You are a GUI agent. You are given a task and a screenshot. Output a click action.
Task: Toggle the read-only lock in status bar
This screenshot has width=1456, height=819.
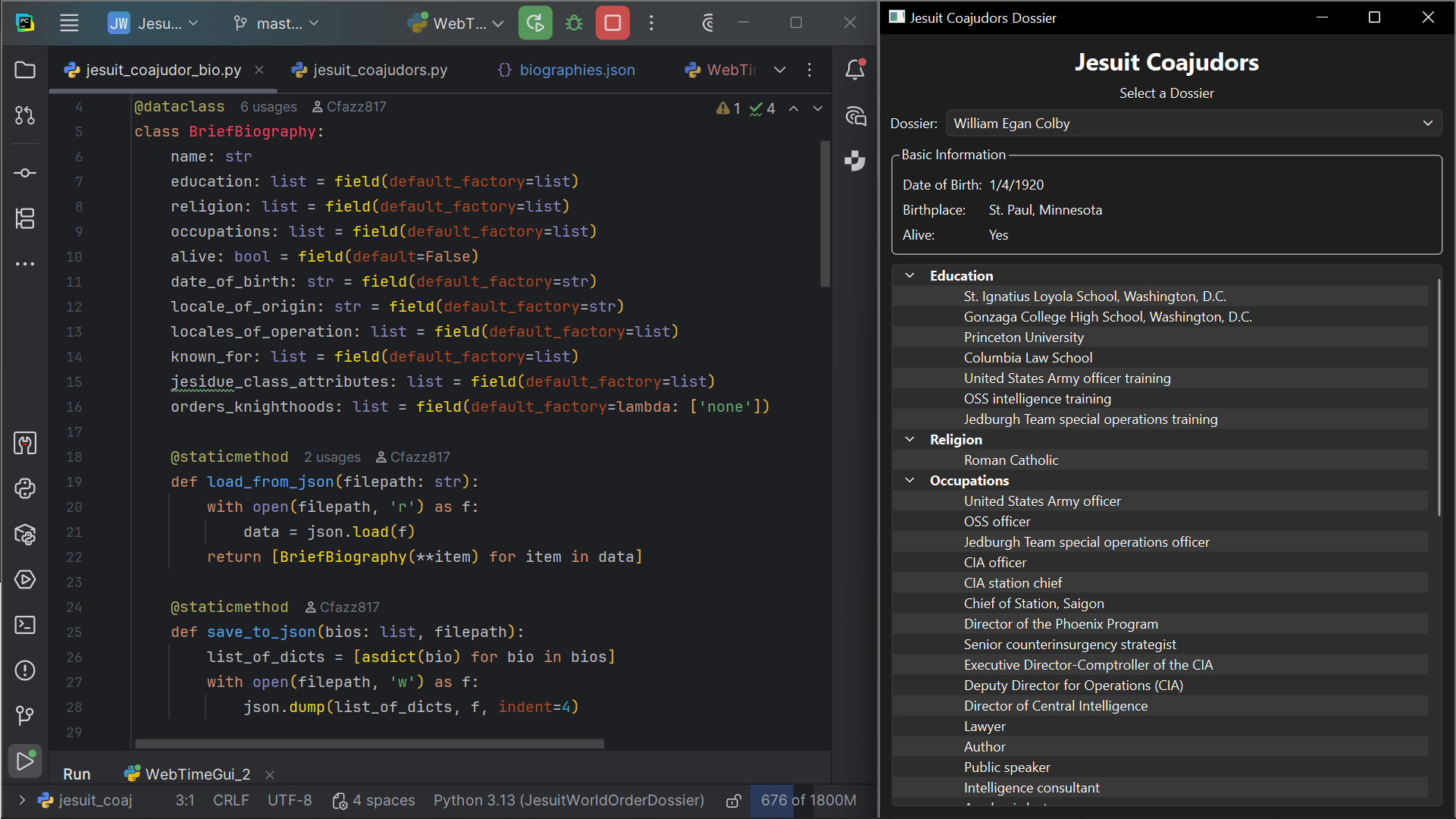click(733, 801)
